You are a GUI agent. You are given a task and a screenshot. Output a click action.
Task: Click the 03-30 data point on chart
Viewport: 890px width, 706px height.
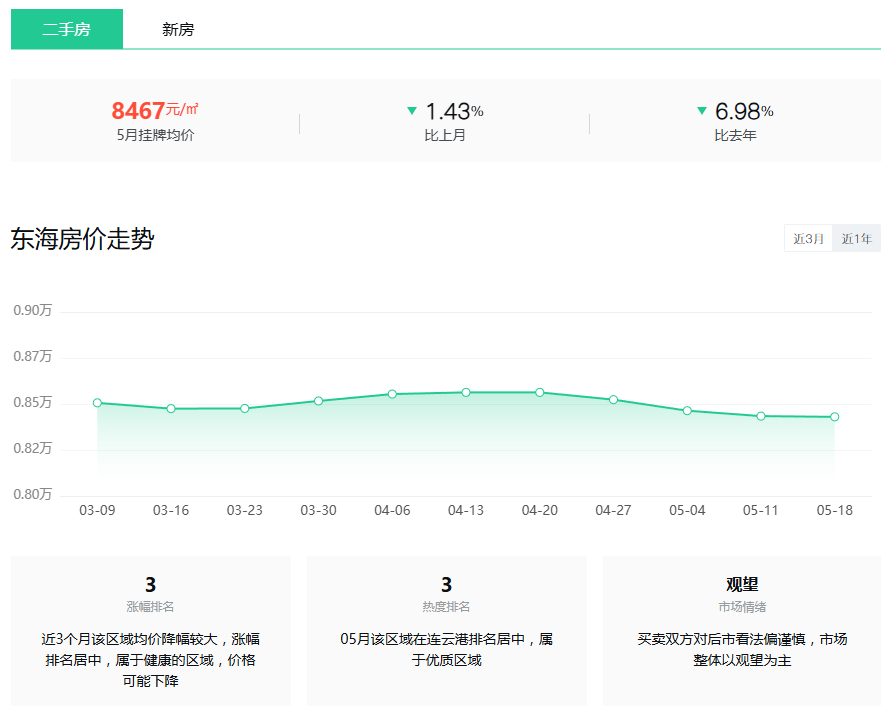(318, 401)
